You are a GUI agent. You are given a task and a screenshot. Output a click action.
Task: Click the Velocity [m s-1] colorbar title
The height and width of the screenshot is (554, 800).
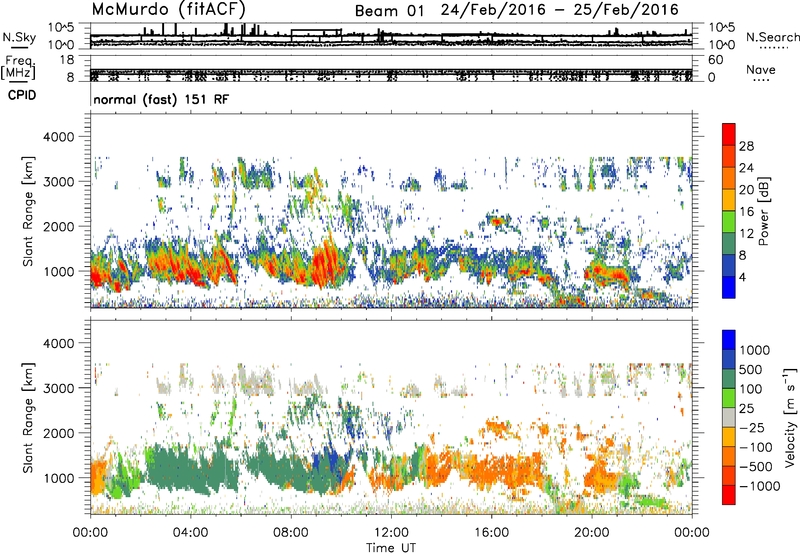[790, 417]
